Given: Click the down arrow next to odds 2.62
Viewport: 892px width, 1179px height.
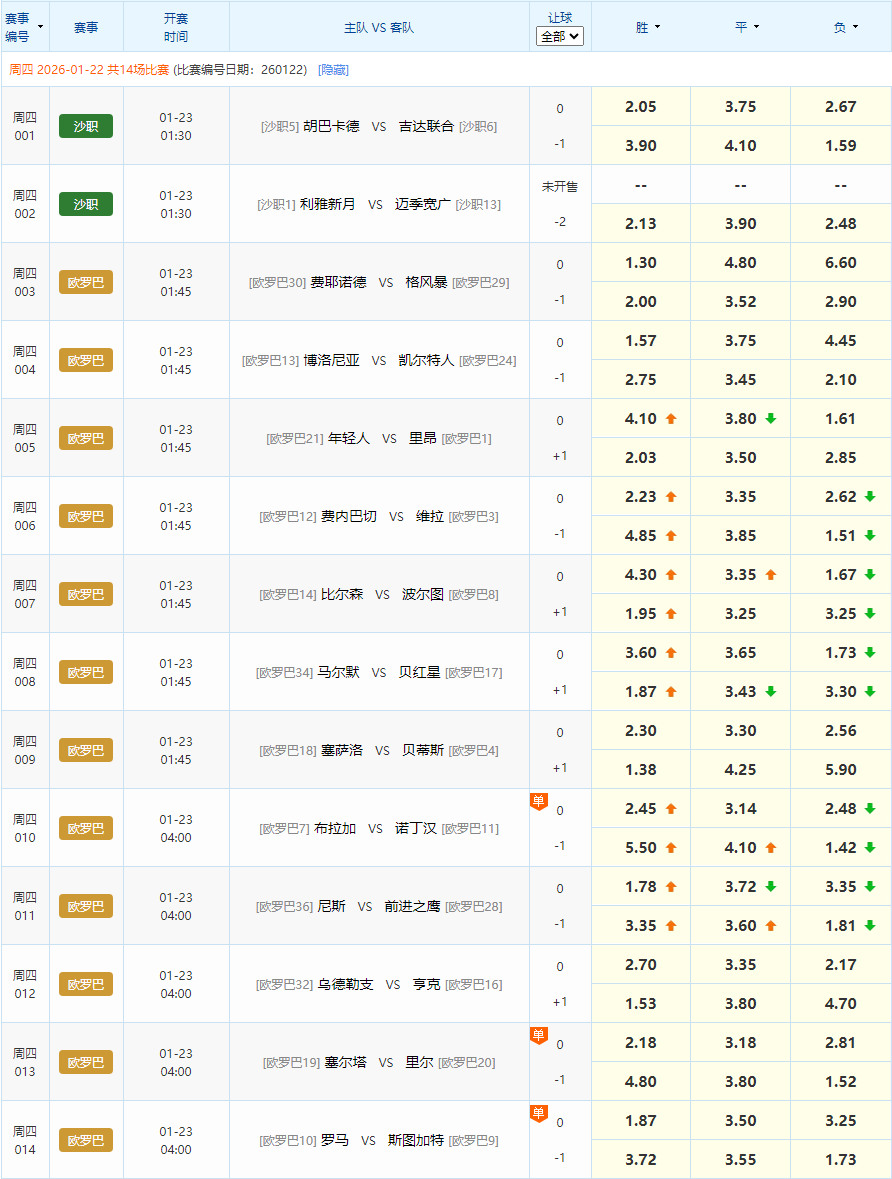Looking at the screenshot, I should coord(868,497).
